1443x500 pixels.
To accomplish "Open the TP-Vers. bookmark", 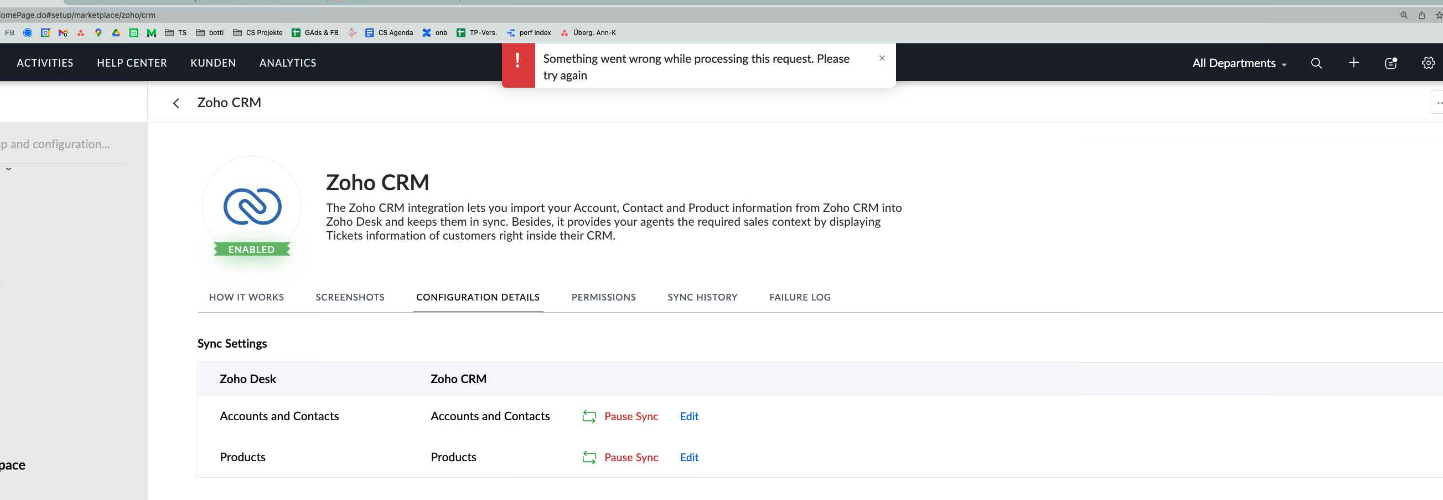I will click(477, 33).
